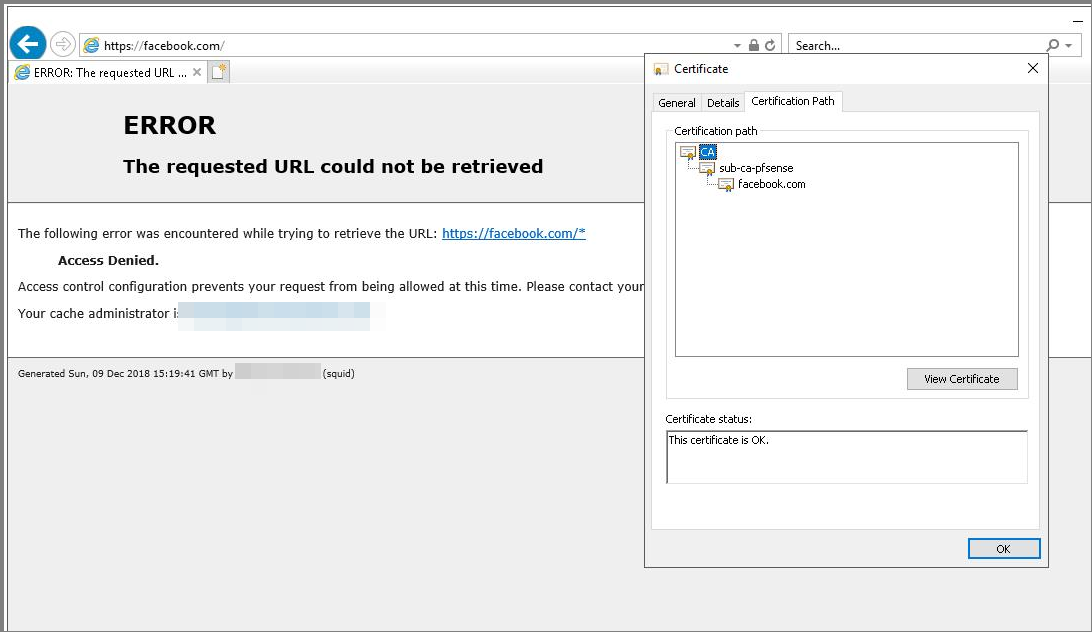
Task: Click the ERROR heading on the page
Action: tap(170, 125)
